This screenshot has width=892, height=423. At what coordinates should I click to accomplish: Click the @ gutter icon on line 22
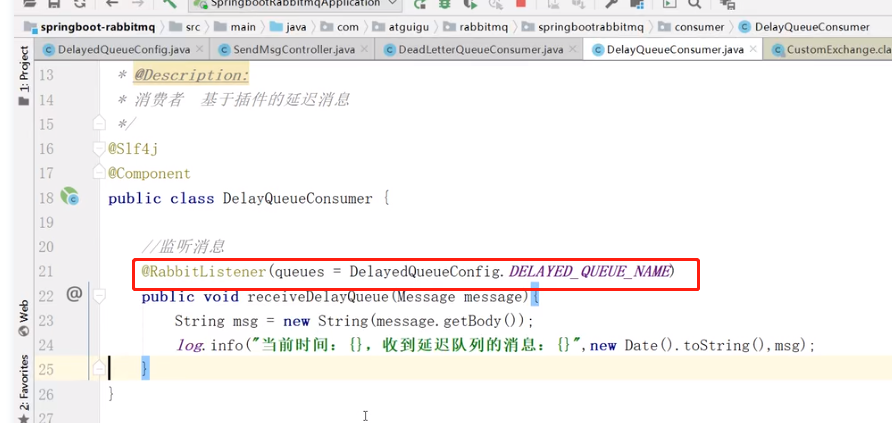pos(75,295)
